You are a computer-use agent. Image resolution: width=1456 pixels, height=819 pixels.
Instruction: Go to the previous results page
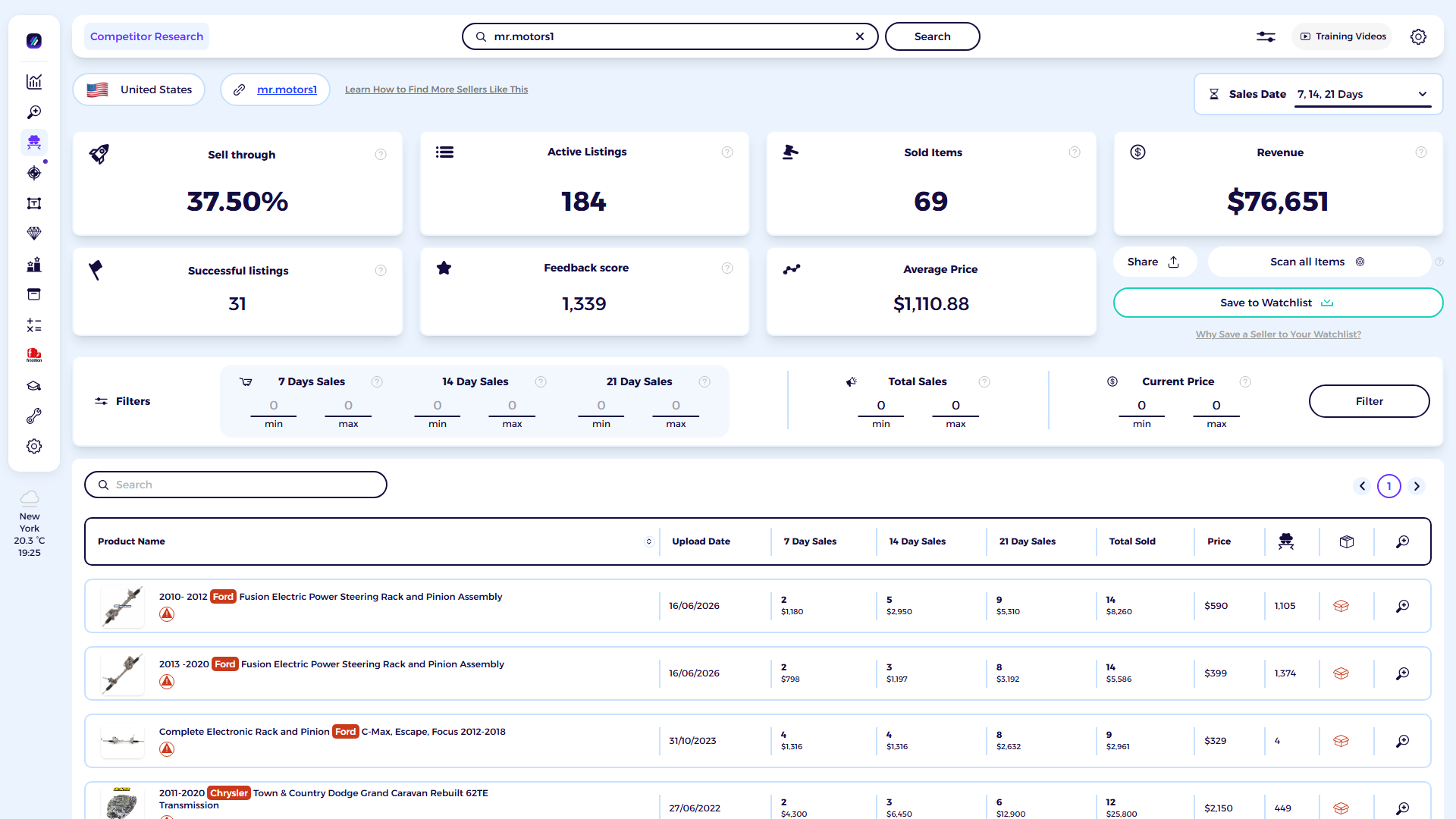click(x=1362, y=486)
